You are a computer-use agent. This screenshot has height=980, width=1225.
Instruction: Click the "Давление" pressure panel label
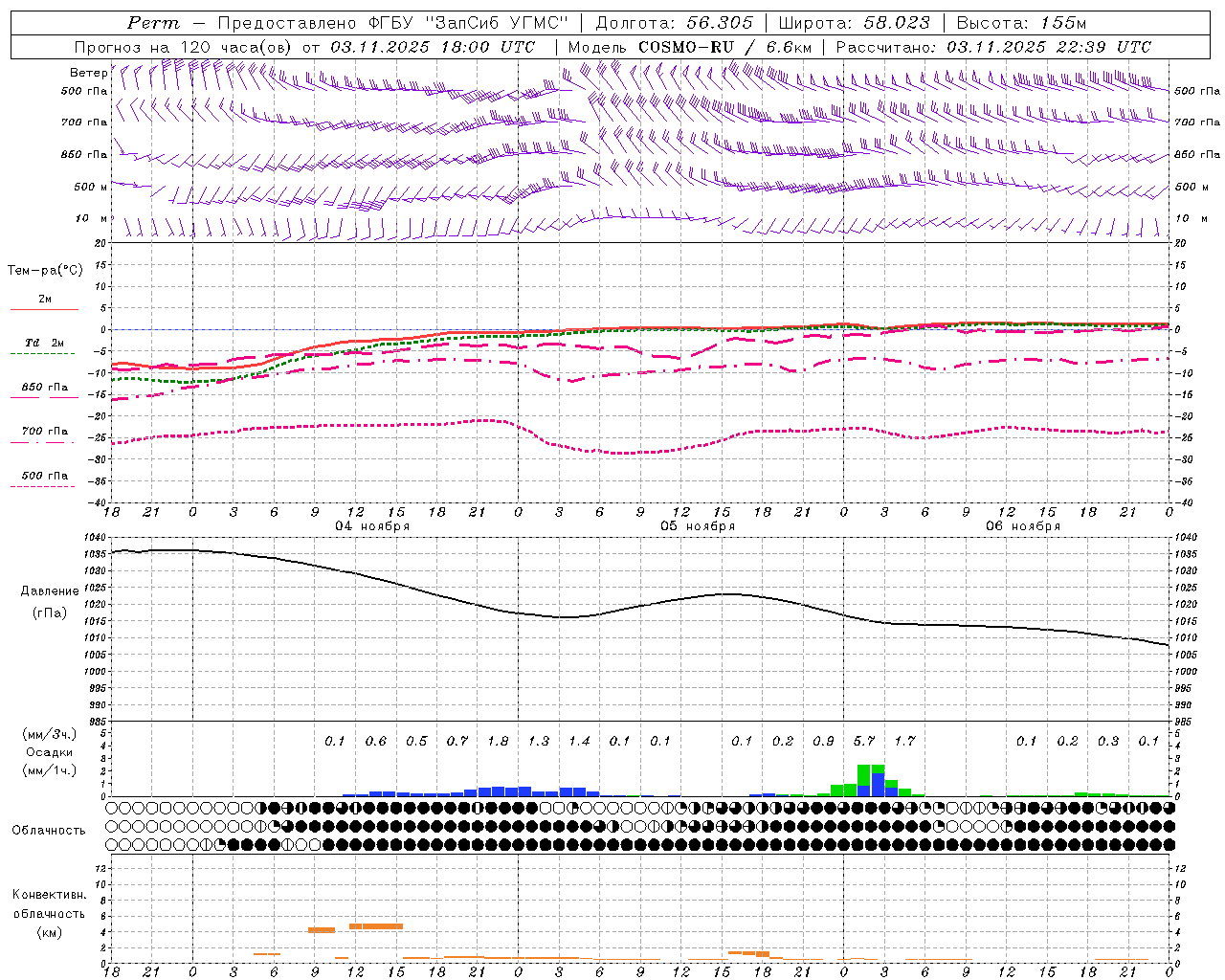click(x=50, y=591)
